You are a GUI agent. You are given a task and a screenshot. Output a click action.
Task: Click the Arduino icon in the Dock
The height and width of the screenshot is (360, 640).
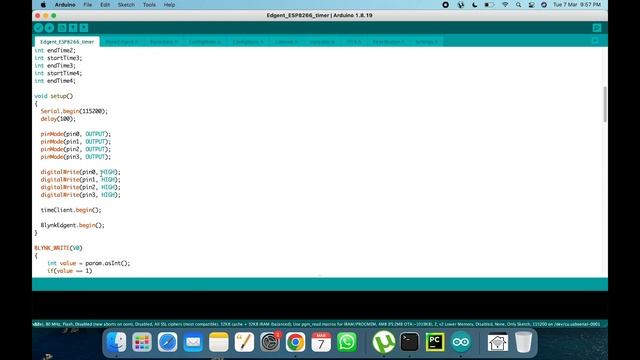click(x=461, y=342)
